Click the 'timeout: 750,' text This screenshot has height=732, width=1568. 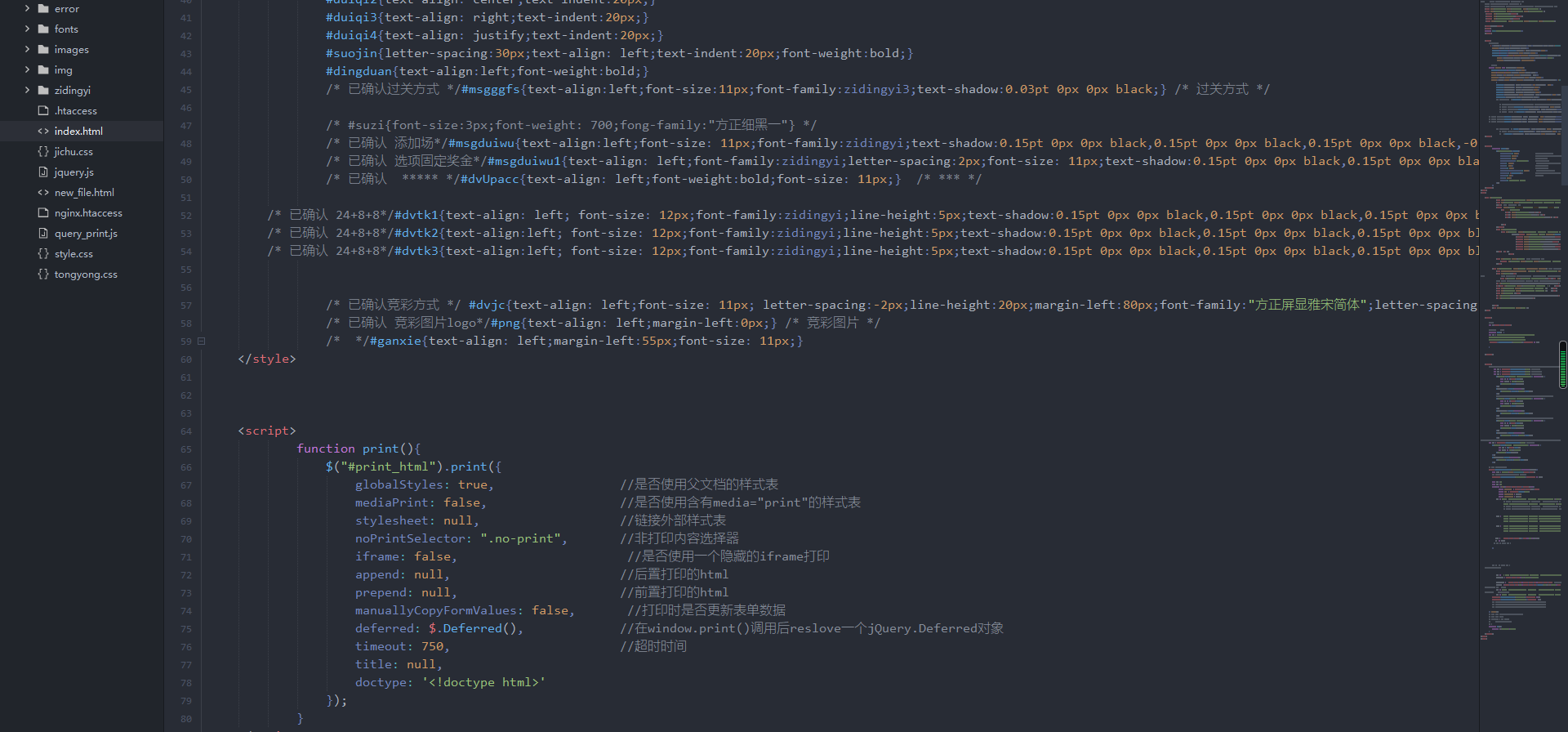coord(403,646)
